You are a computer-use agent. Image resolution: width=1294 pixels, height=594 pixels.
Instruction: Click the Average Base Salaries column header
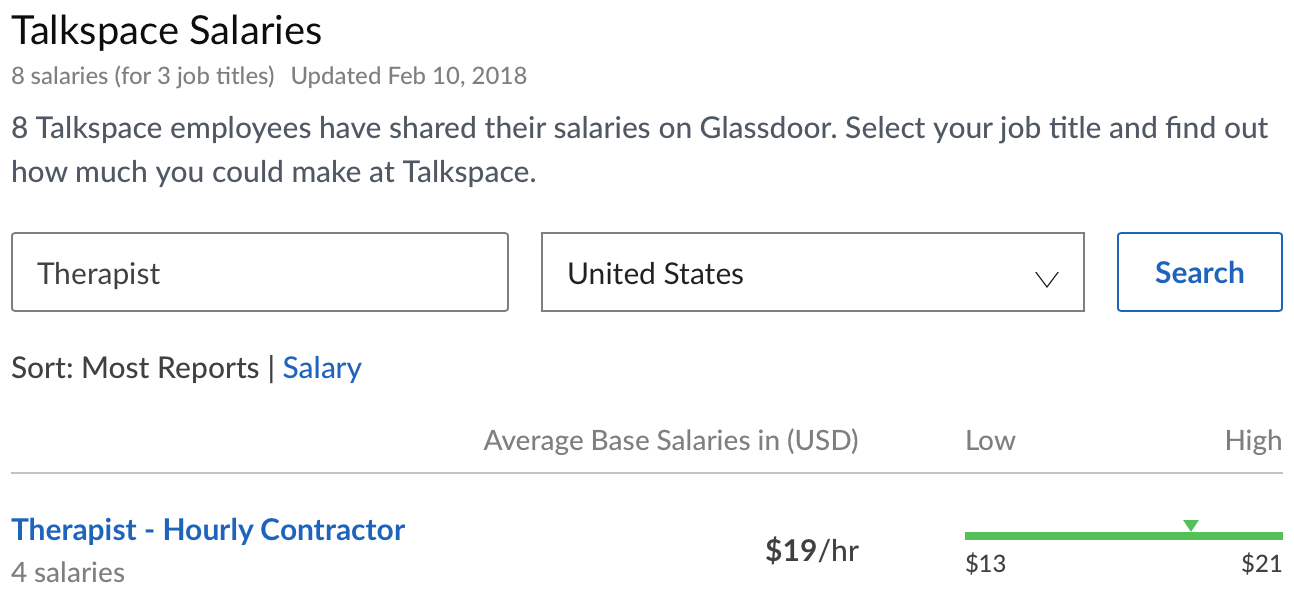click(x=671, y=441)
